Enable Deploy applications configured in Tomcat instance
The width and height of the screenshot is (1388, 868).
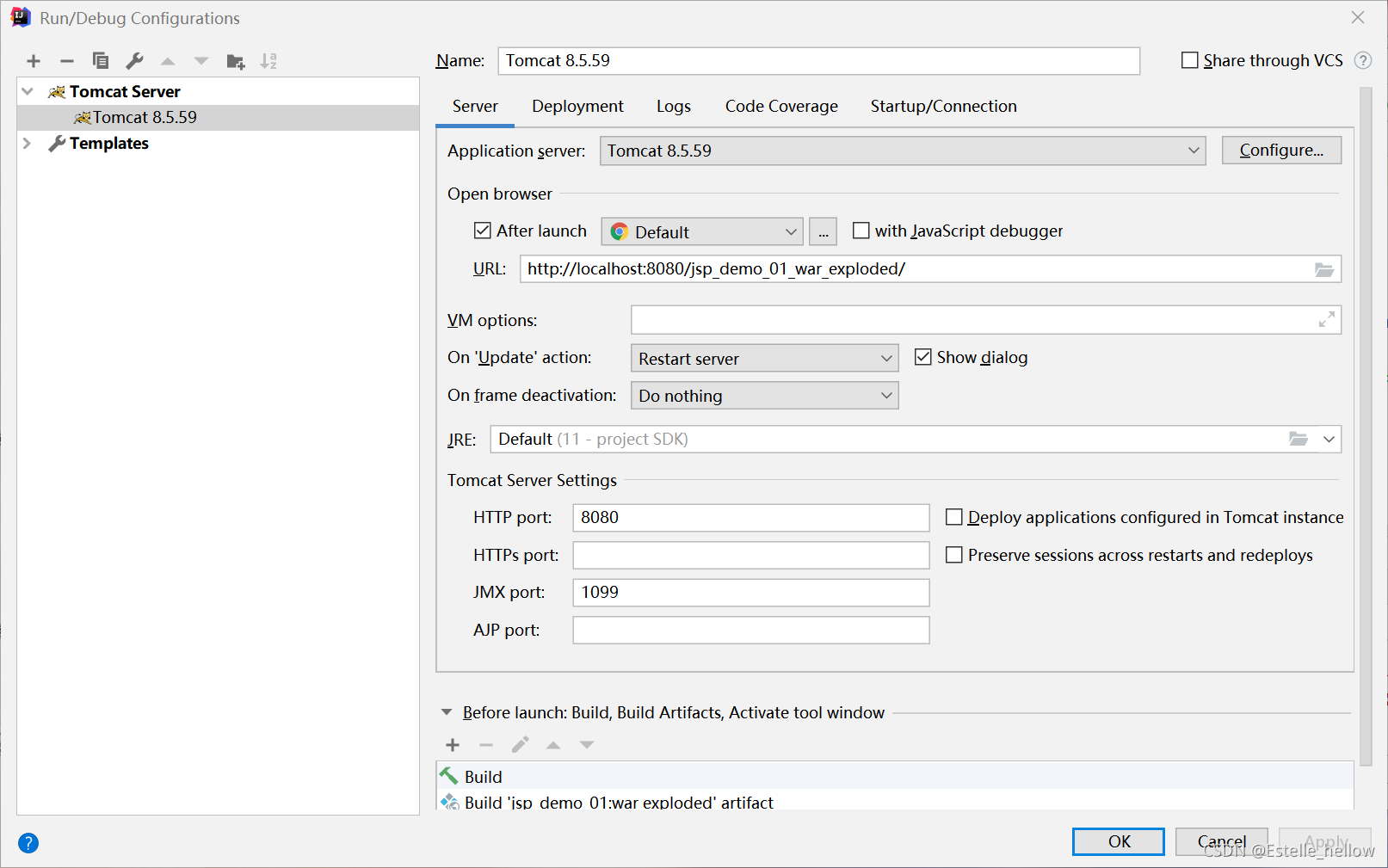click(x=954, y=517)
